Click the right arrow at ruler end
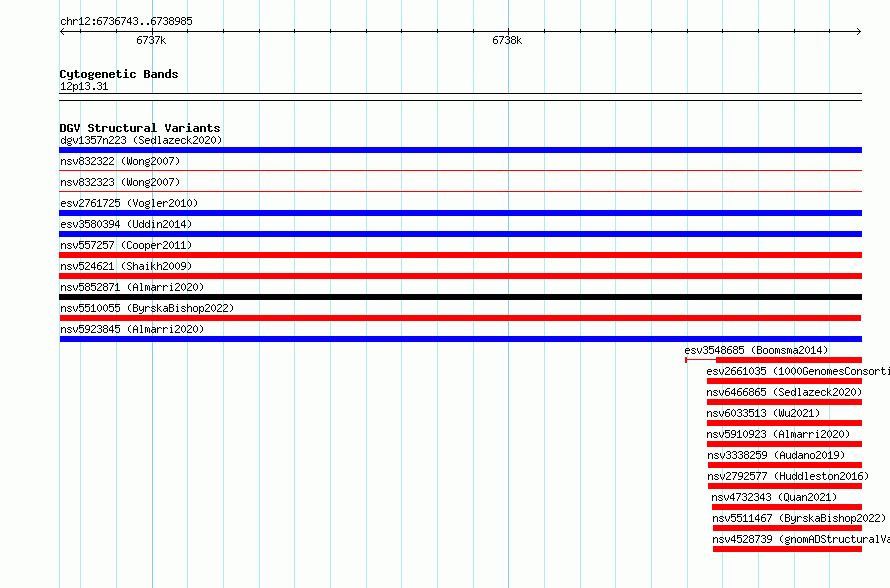Image resolution: width=890 pixels, height=588 pixels. click(859, 32)
